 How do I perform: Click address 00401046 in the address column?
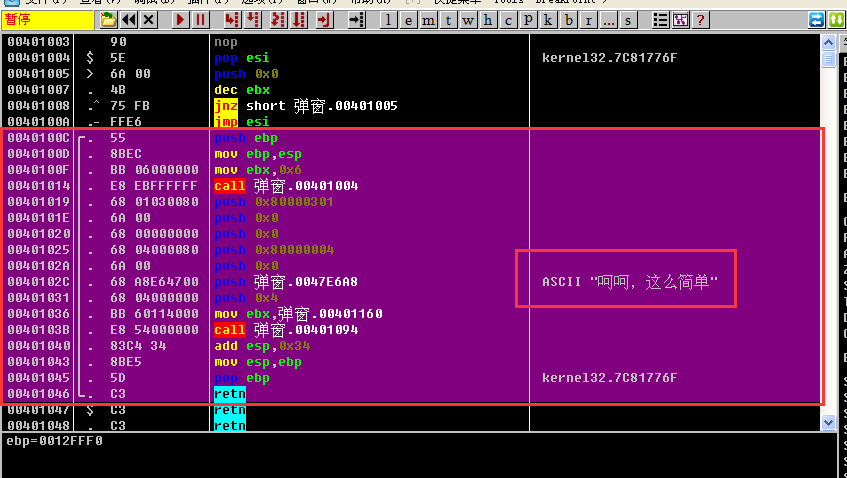38,394
